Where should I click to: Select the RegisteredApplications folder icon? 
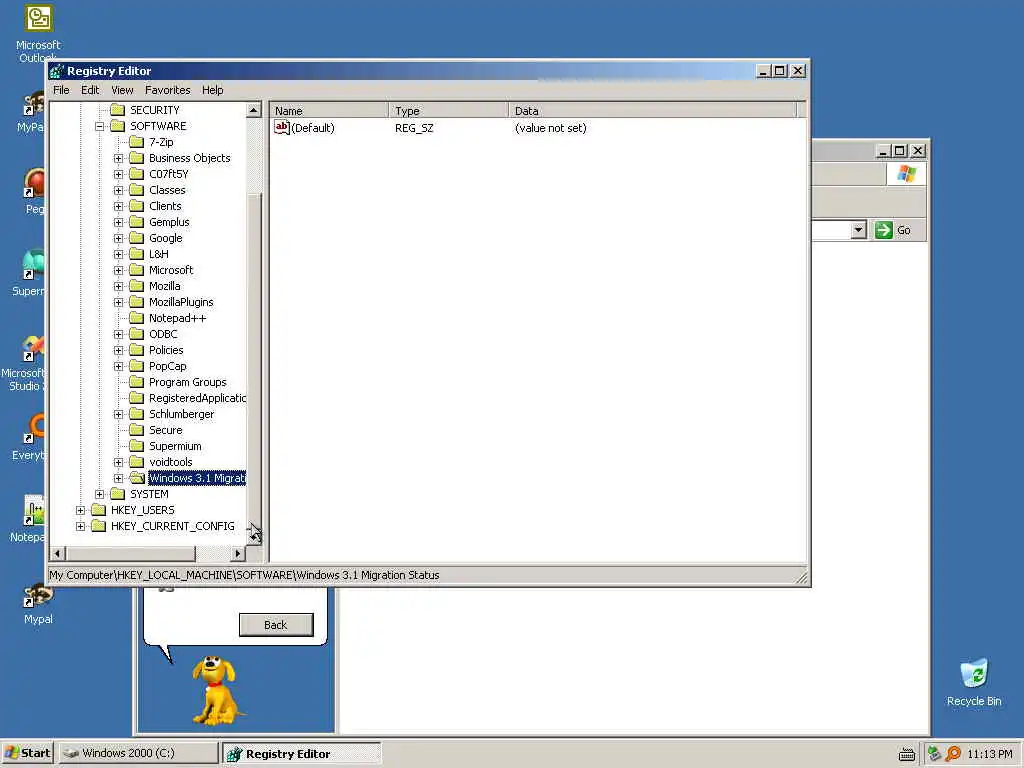click(x=136, y=398)
